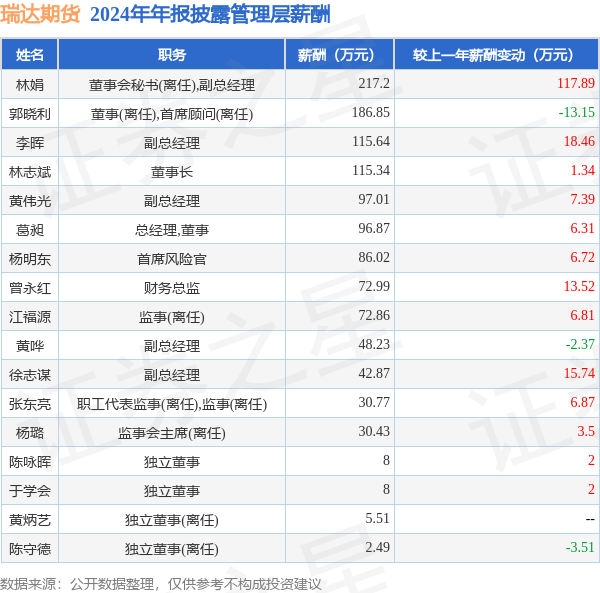Viewport: 600px width, 593px height.
Task: Click the change value -13.15
Action: (x=577, y=112)
